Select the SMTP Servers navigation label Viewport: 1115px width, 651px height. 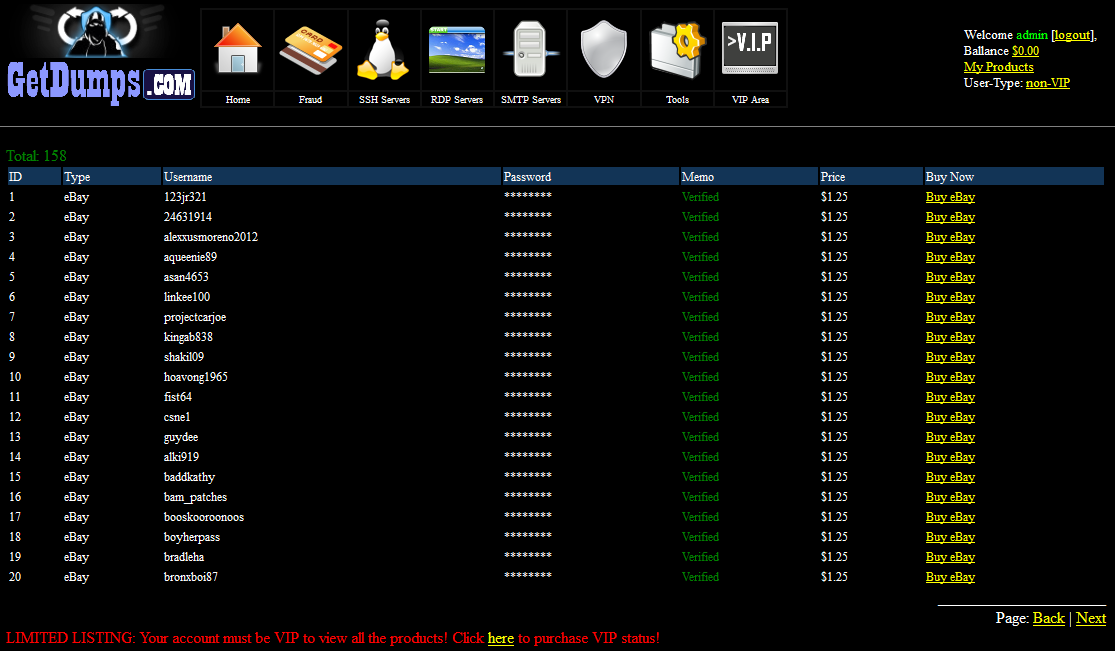[530, 100]
